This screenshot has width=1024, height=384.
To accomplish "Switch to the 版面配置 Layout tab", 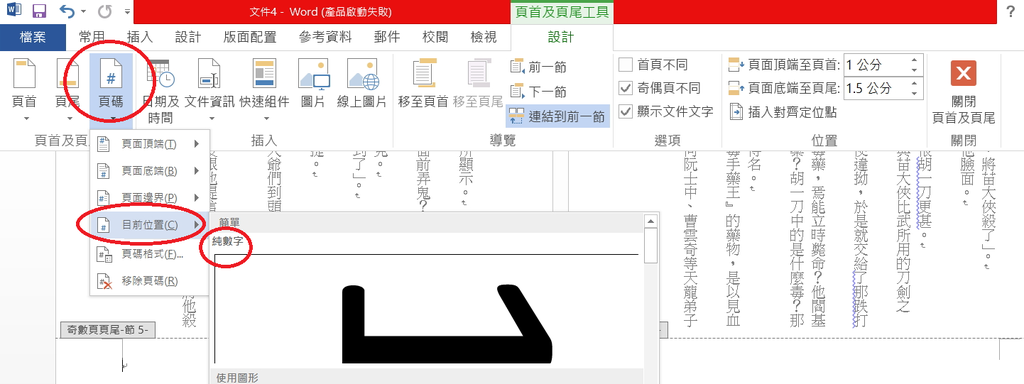I will (249, 37).
